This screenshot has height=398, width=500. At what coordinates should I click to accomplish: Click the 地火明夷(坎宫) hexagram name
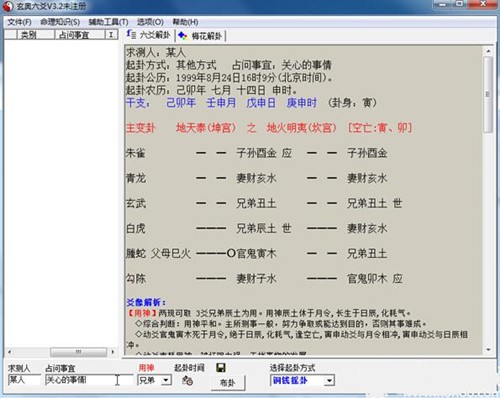tap(301, 128)
